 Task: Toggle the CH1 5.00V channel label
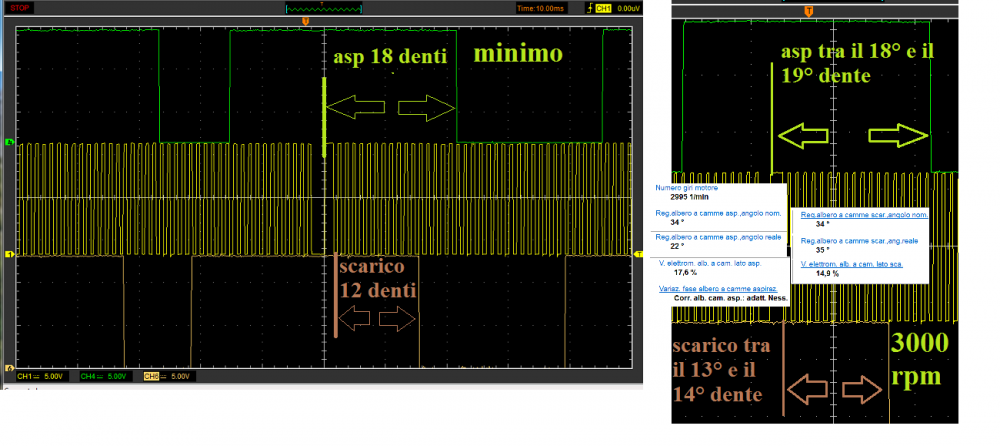click(x=40, y=376)
